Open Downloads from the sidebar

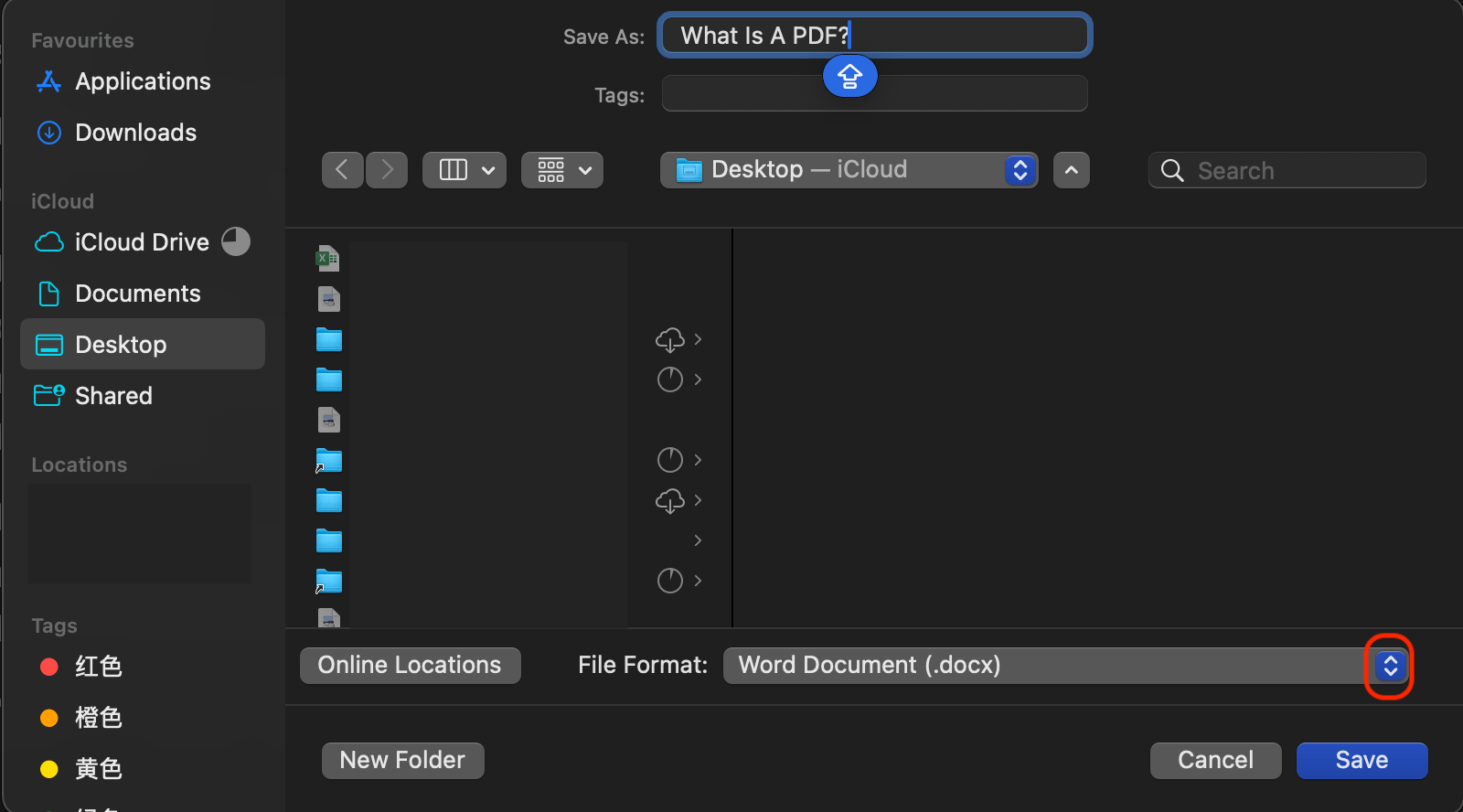135,133
